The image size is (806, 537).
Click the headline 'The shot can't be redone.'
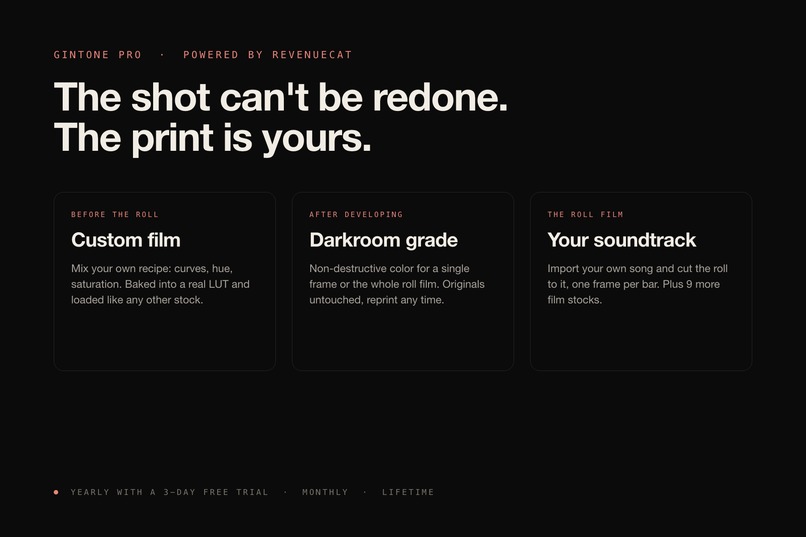[281, 97]
